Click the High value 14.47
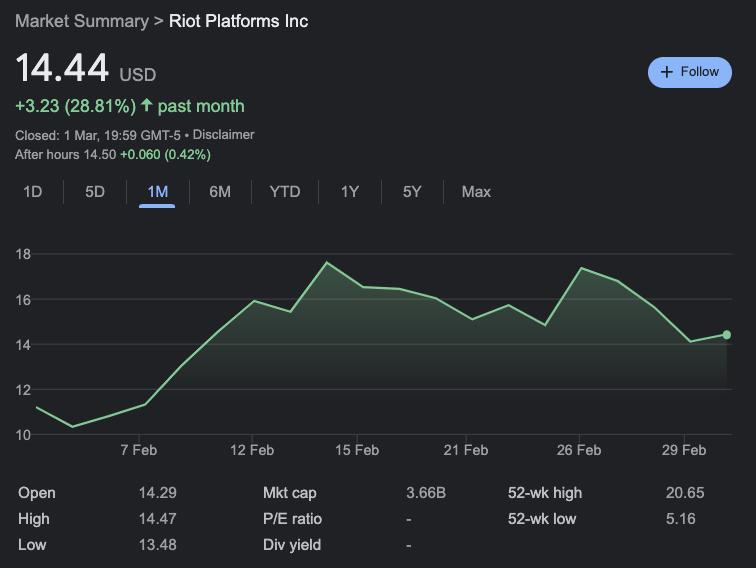 point(158,519)
